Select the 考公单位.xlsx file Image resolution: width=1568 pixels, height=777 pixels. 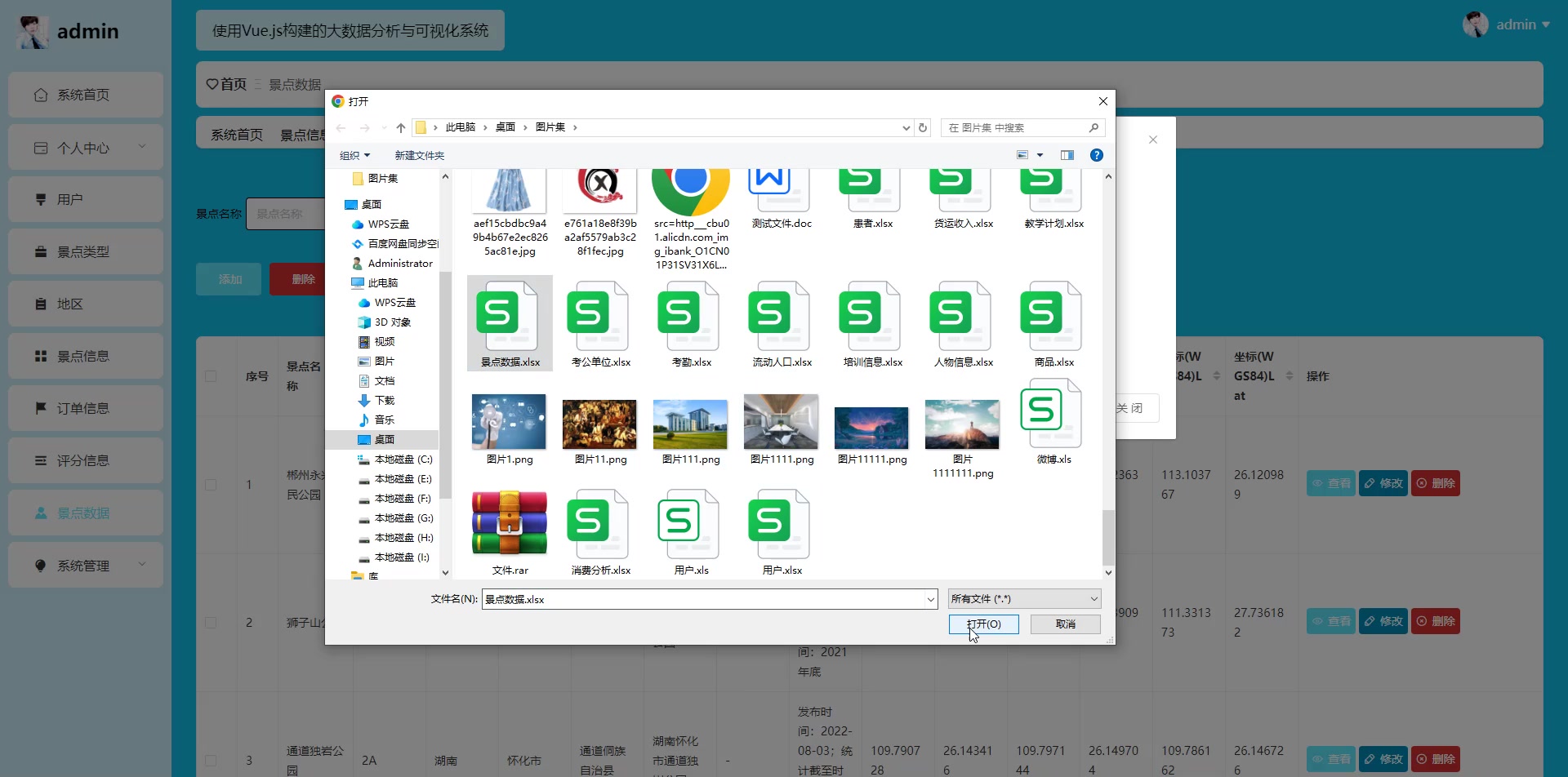pyautogui.click(x=600, y=324)
